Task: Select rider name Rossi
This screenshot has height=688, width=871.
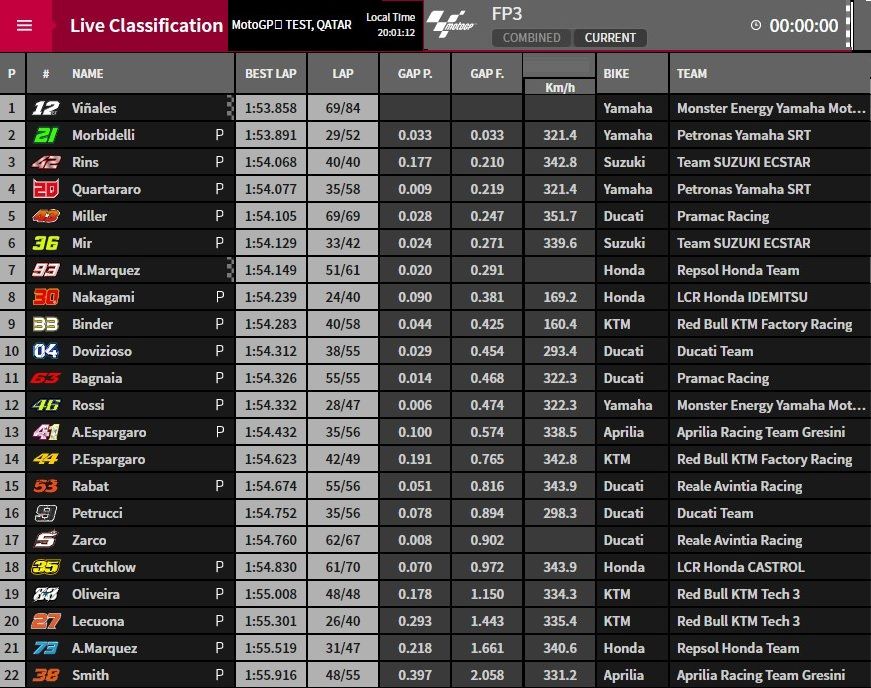Action: coord(88,405)
